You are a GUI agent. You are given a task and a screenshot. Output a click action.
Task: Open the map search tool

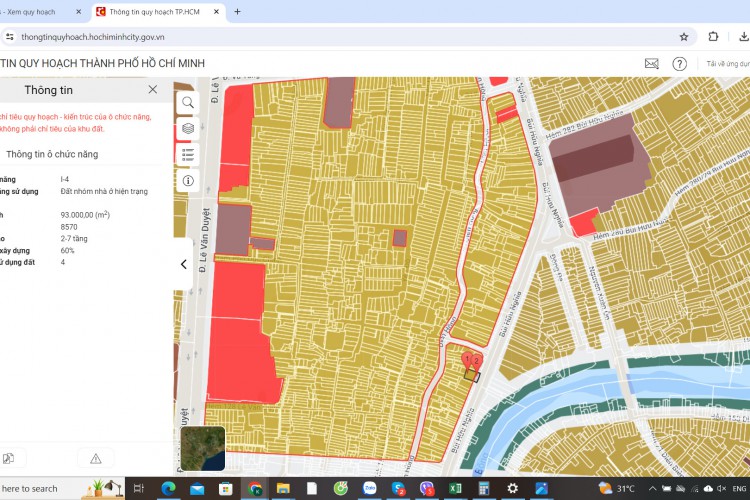point(188,103)
